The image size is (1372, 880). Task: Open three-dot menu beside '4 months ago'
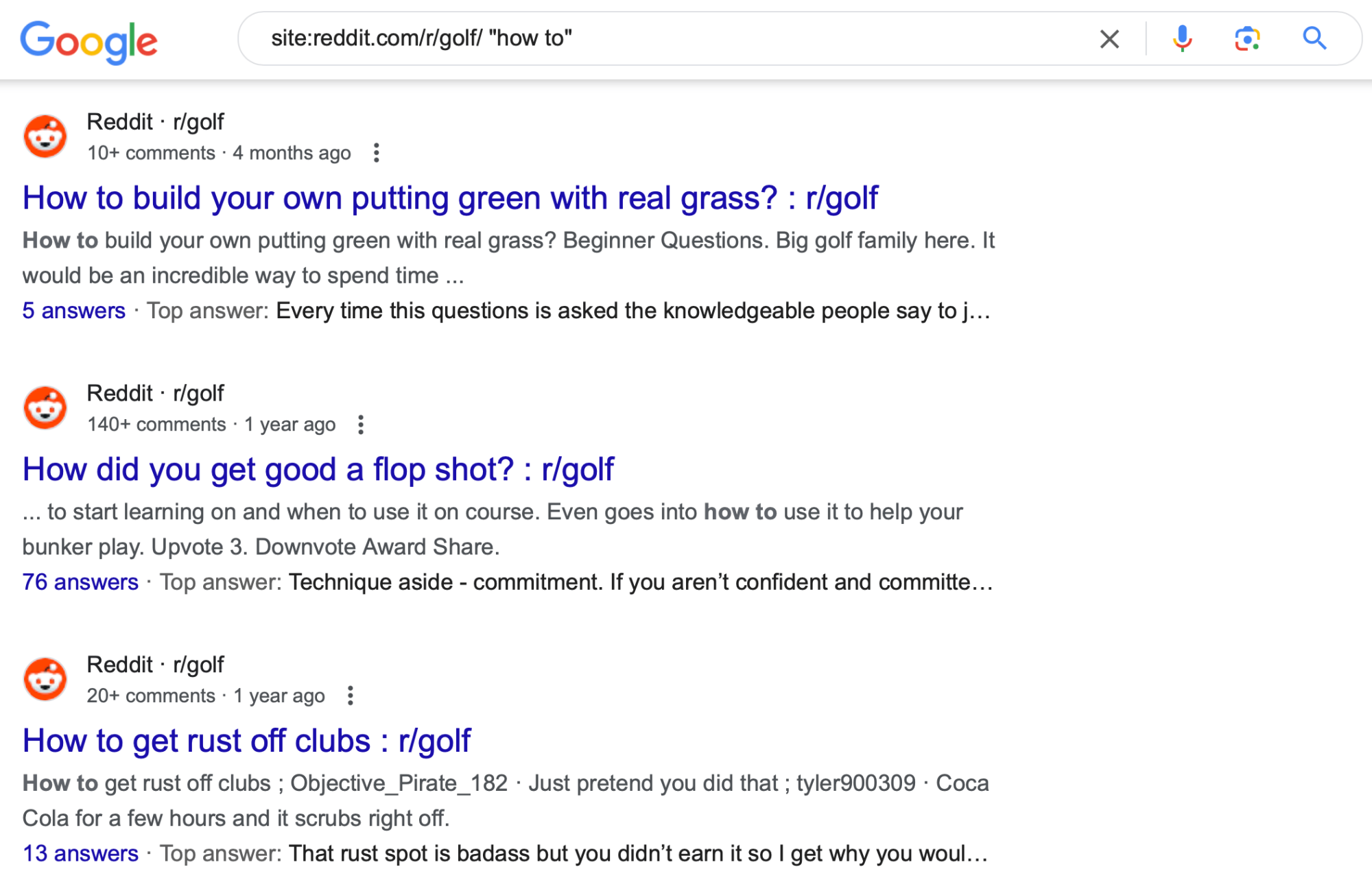coord(376,153)
